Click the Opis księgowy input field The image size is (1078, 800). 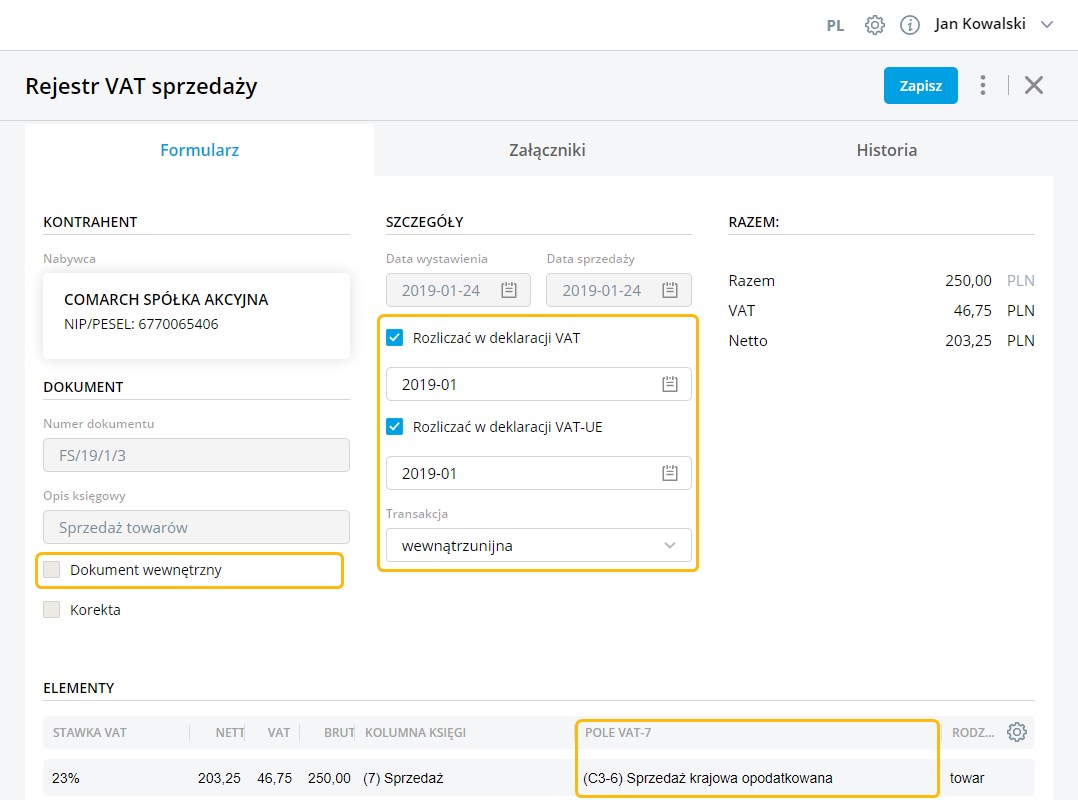(196, 527)
